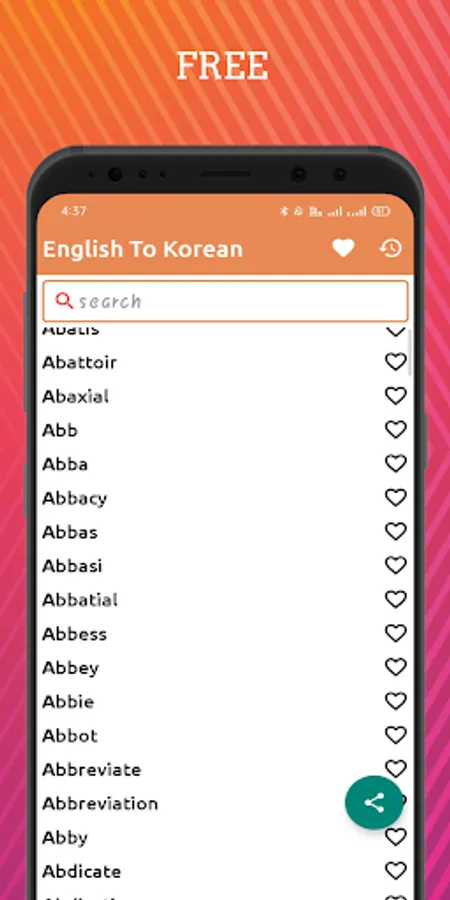
Task: Open the Abdicate entry
Action: click(x=82, y=871)
